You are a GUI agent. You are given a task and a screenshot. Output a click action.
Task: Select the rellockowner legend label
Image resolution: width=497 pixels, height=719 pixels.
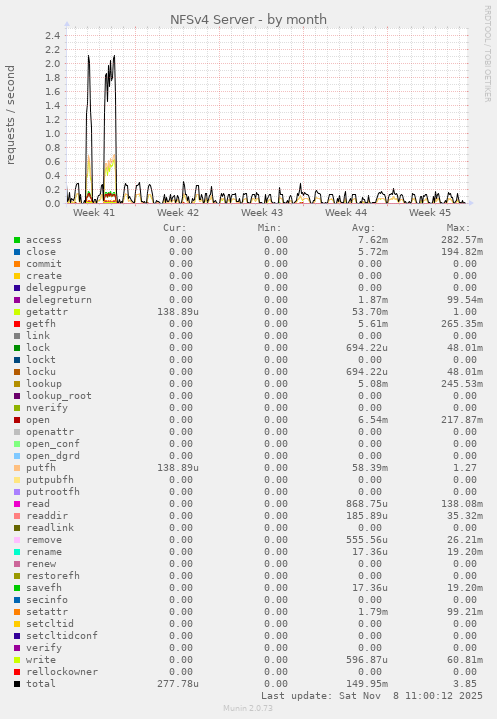(62, 672)
